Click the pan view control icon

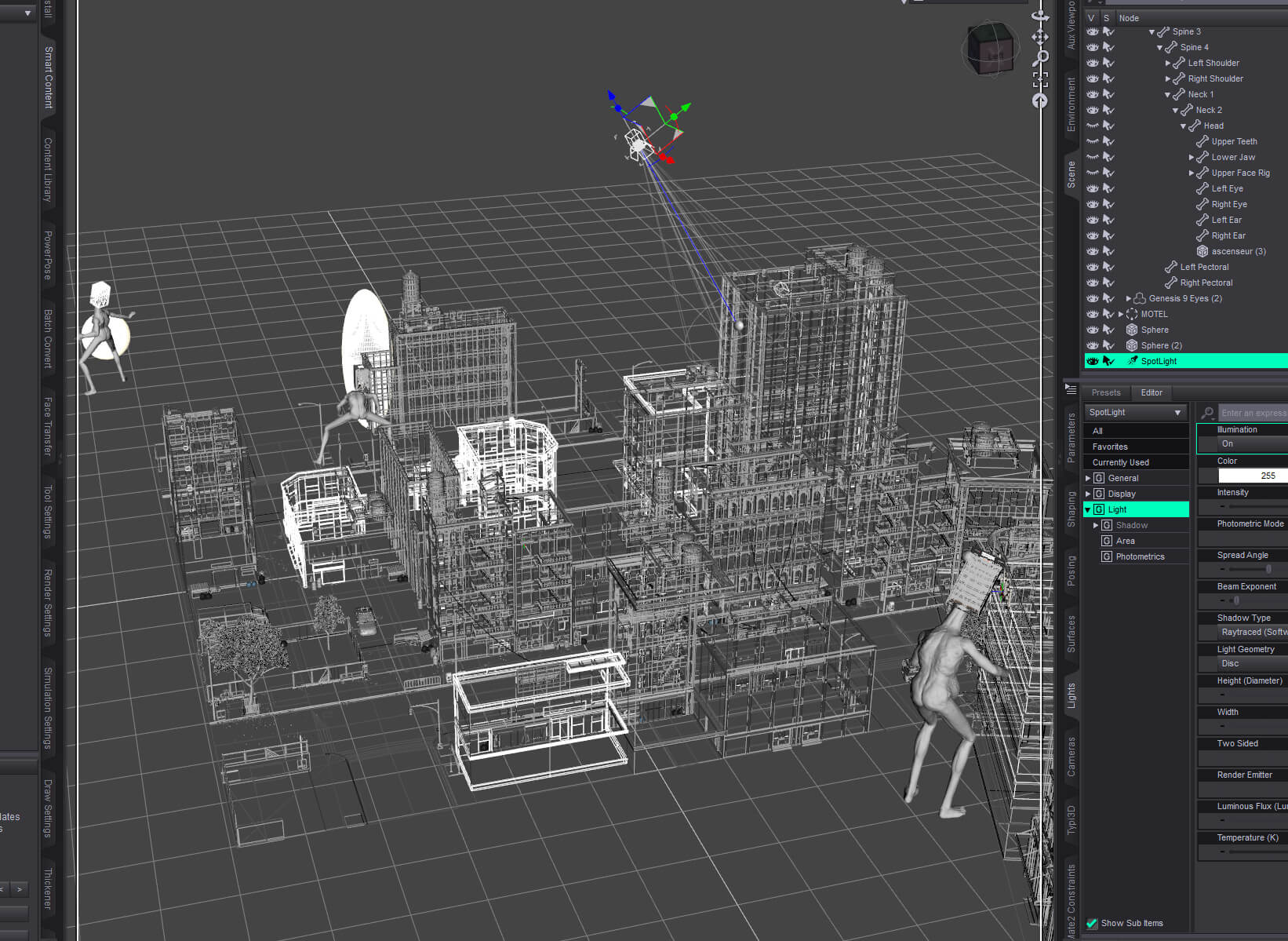tap(1040, 36)
